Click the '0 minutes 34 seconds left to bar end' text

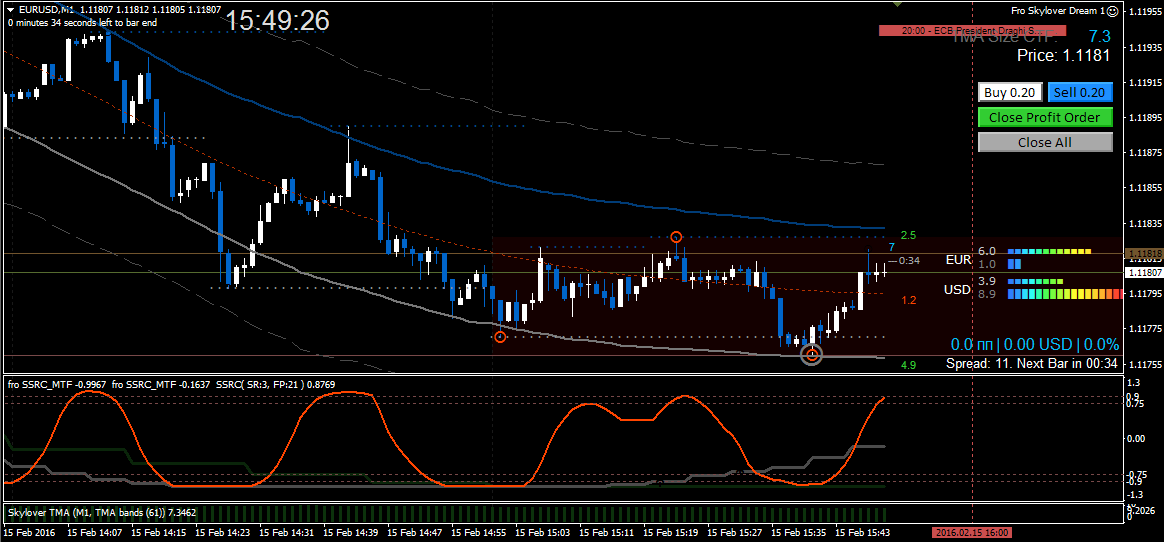click(x=82, y=22)
